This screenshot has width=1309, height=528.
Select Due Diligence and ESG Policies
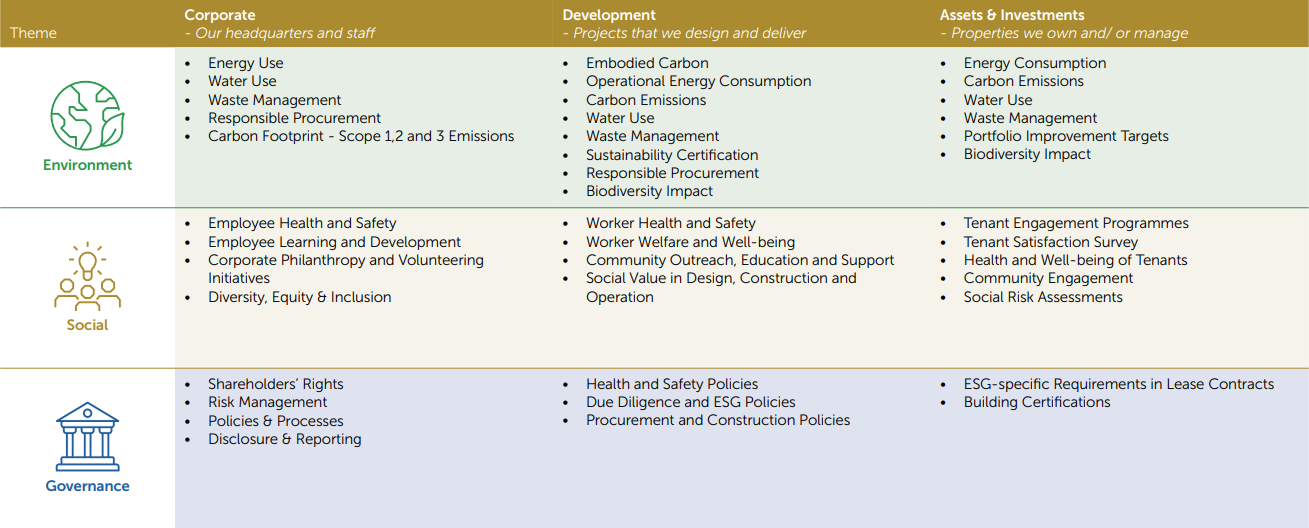click(690, 402)
